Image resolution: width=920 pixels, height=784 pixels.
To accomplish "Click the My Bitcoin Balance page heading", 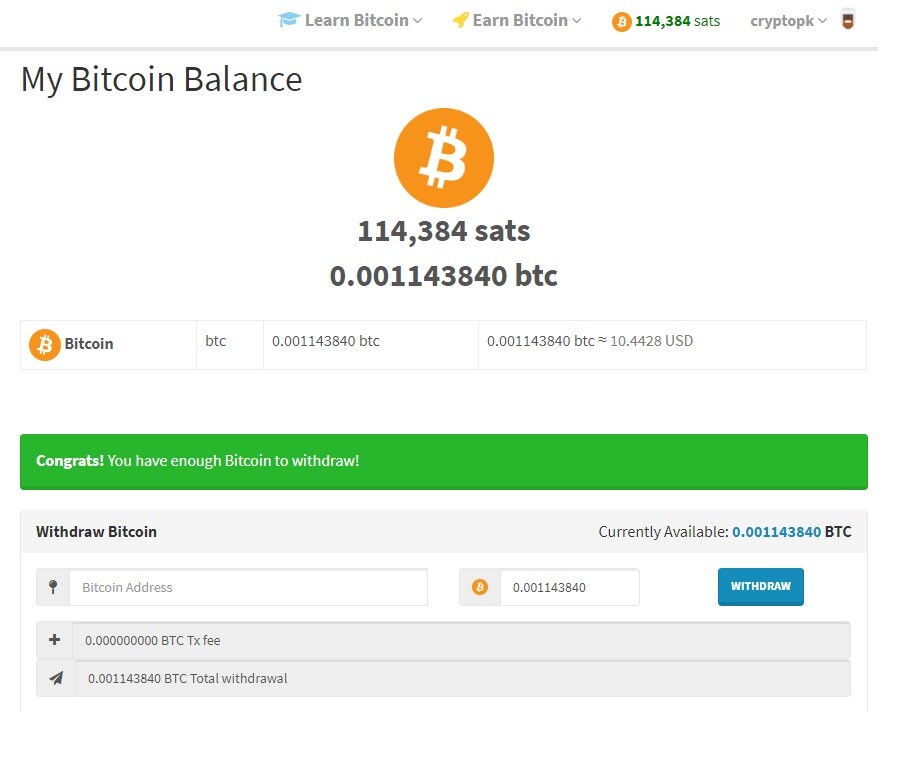I will tap(161, 79).
